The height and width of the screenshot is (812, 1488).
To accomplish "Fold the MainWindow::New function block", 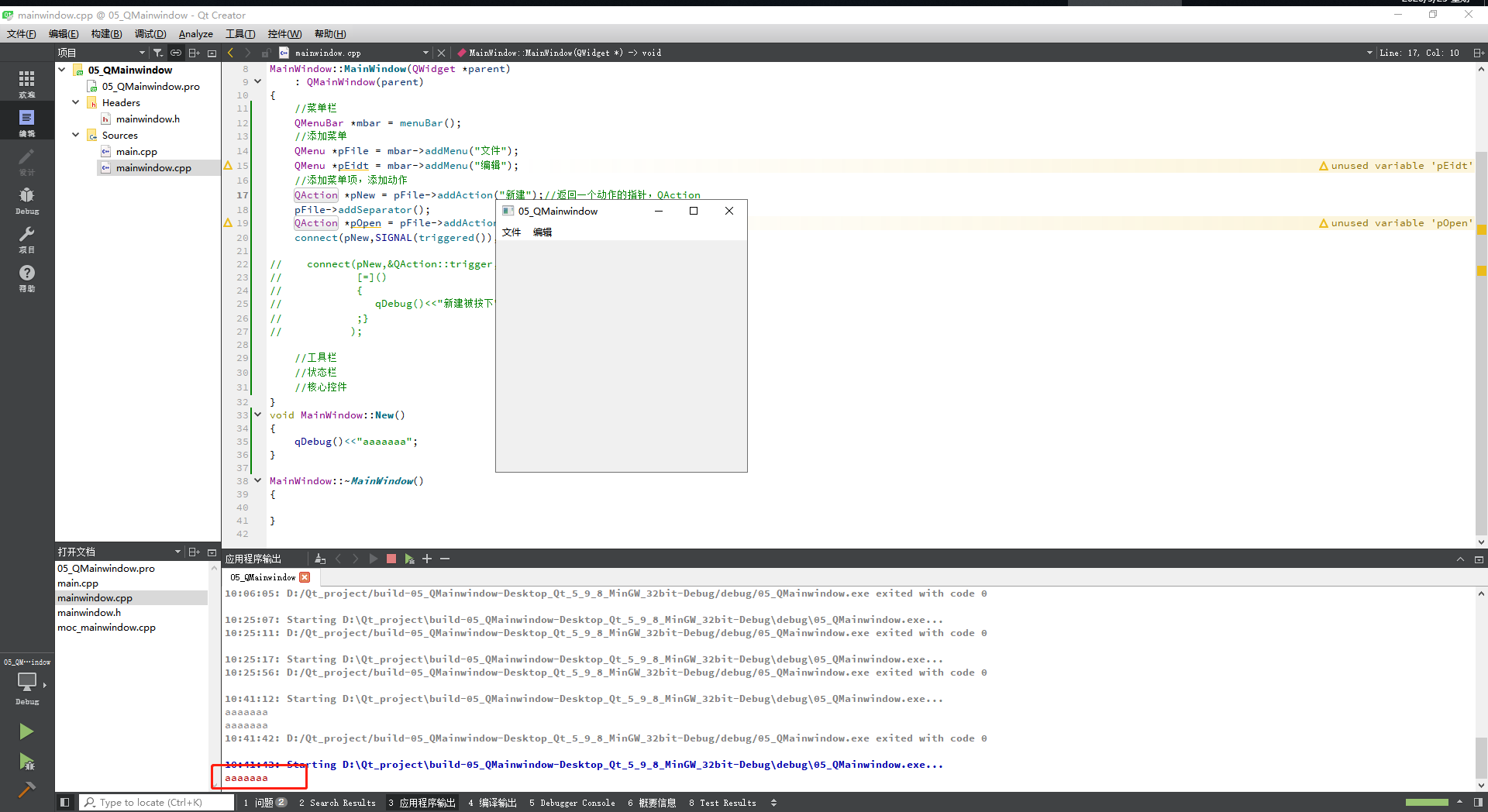I will pos(258,415).
